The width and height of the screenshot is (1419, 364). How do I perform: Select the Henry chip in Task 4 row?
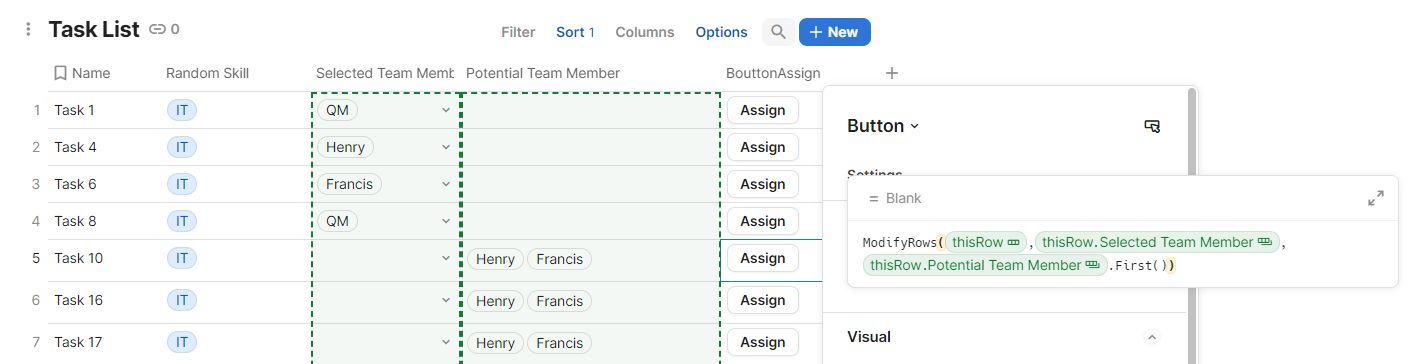tap(345, 147)
